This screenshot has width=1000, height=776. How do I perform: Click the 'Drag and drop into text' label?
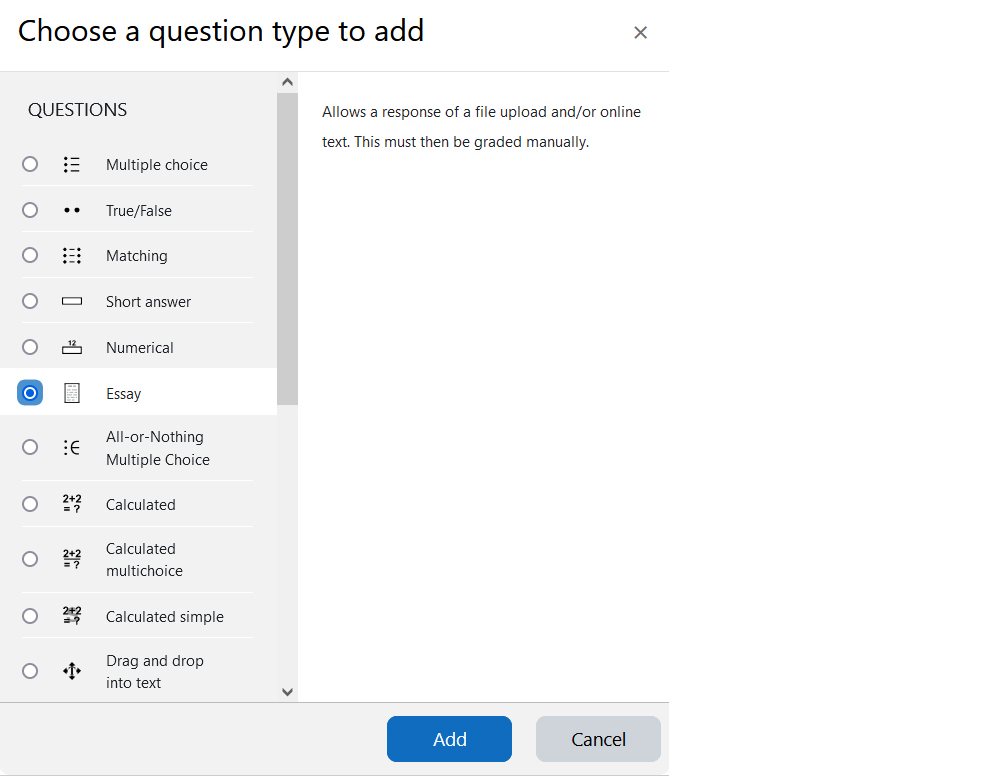[155, 672]
